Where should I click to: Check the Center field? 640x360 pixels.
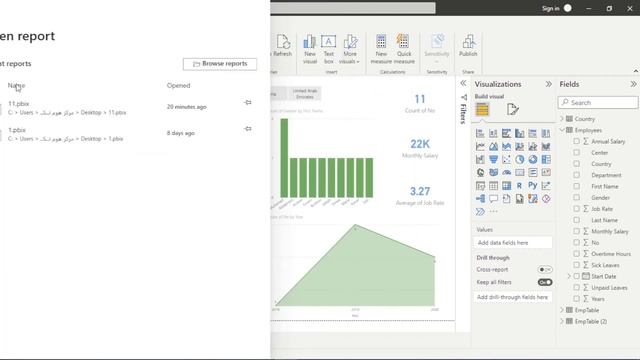coord(576,152)
